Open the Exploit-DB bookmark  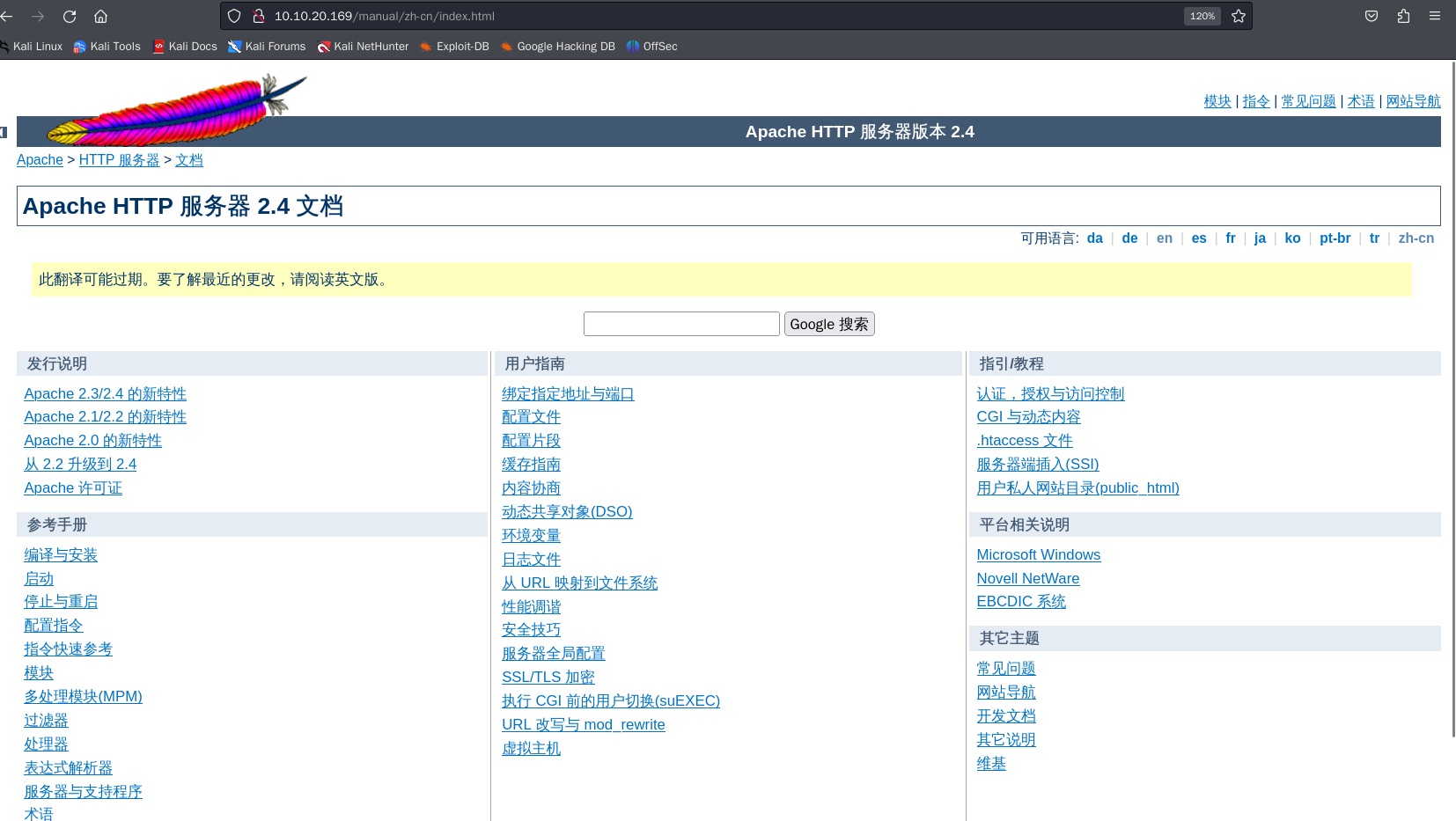coord(454,47)
